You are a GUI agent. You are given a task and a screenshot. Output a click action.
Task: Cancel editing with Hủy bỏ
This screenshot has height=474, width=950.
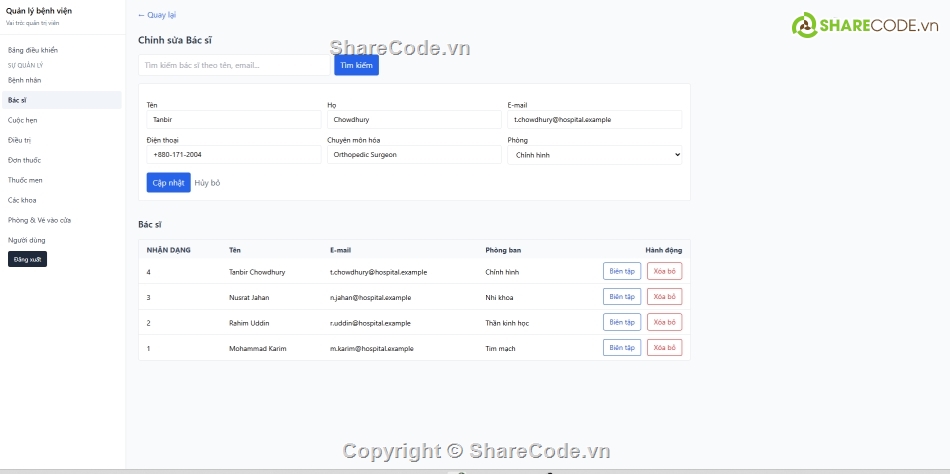(x=207, y=182)
